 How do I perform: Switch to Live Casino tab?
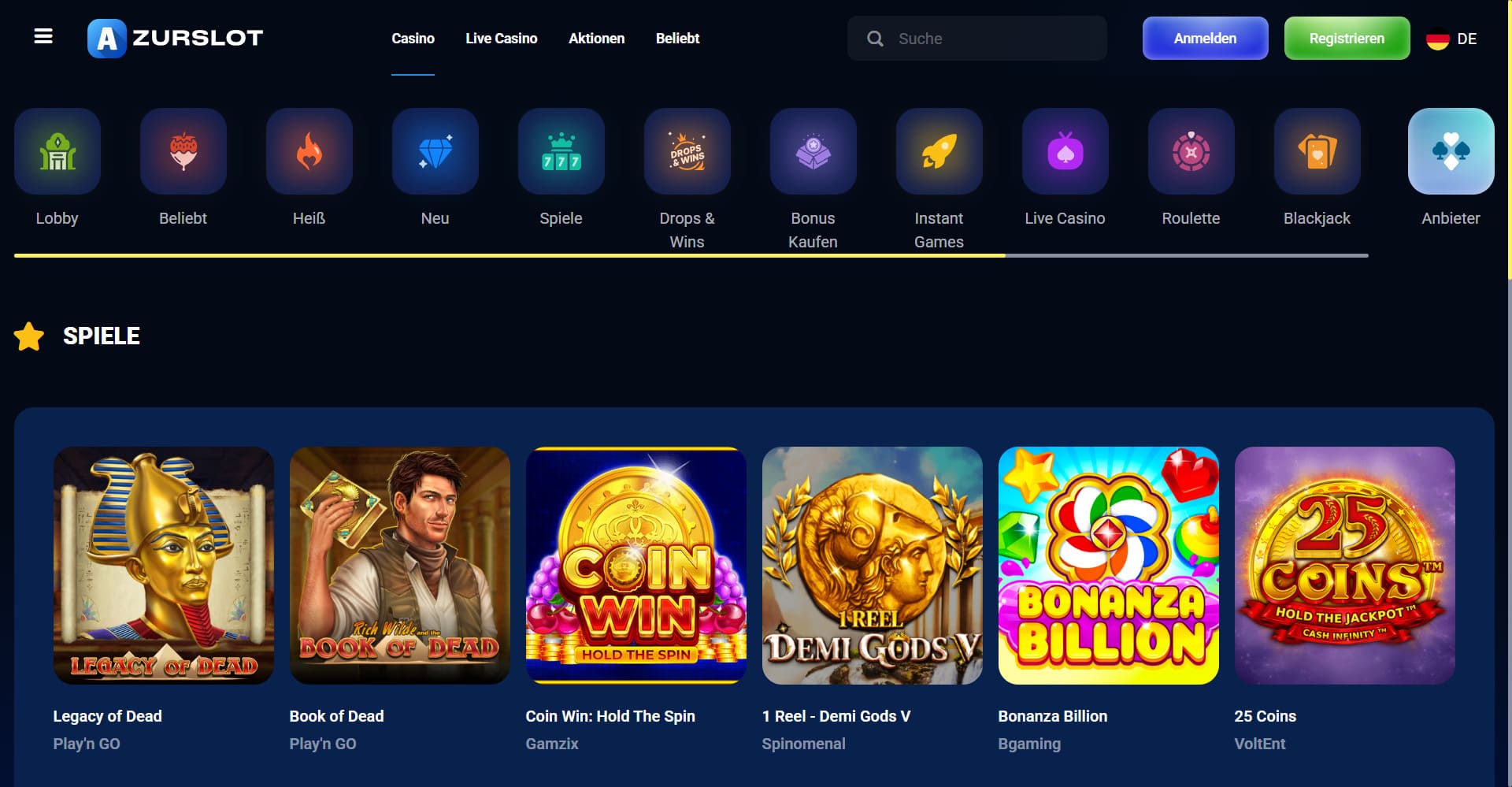tap(502, 38)
